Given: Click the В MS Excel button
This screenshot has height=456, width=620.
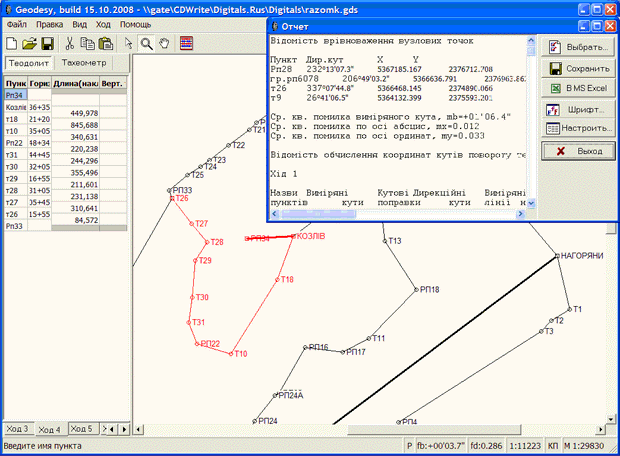Looking at the screenshot, I should [x=578, y=88].
